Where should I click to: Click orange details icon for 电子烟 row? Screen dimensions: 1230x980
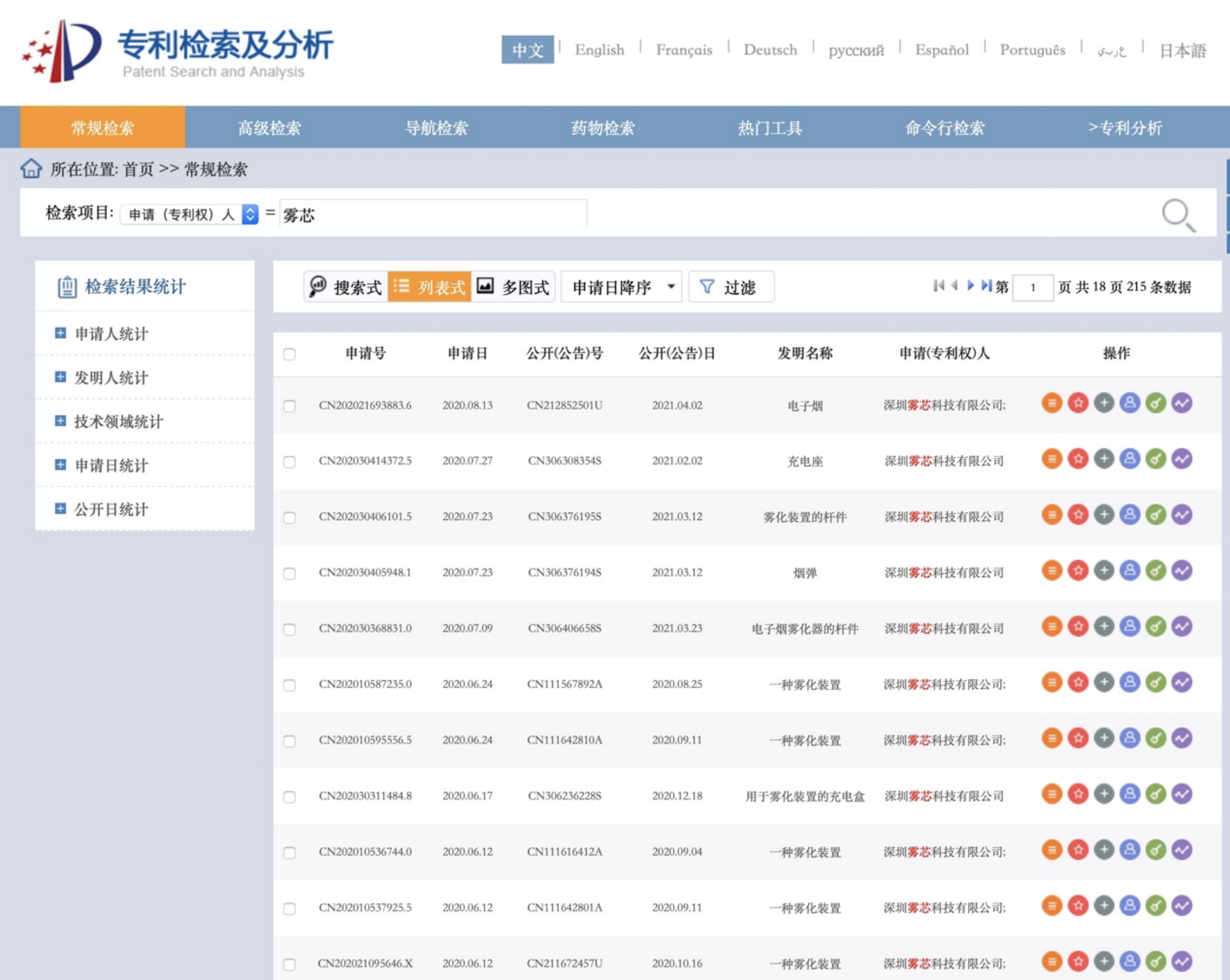pyautogui.click(x=1052, y=404)
